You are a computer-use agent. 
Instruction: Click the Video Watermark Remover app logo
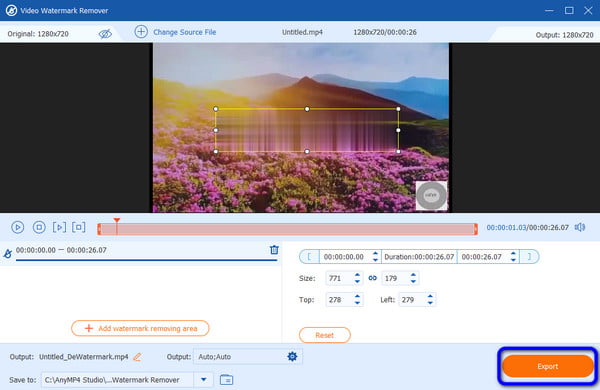pos(11,10)
